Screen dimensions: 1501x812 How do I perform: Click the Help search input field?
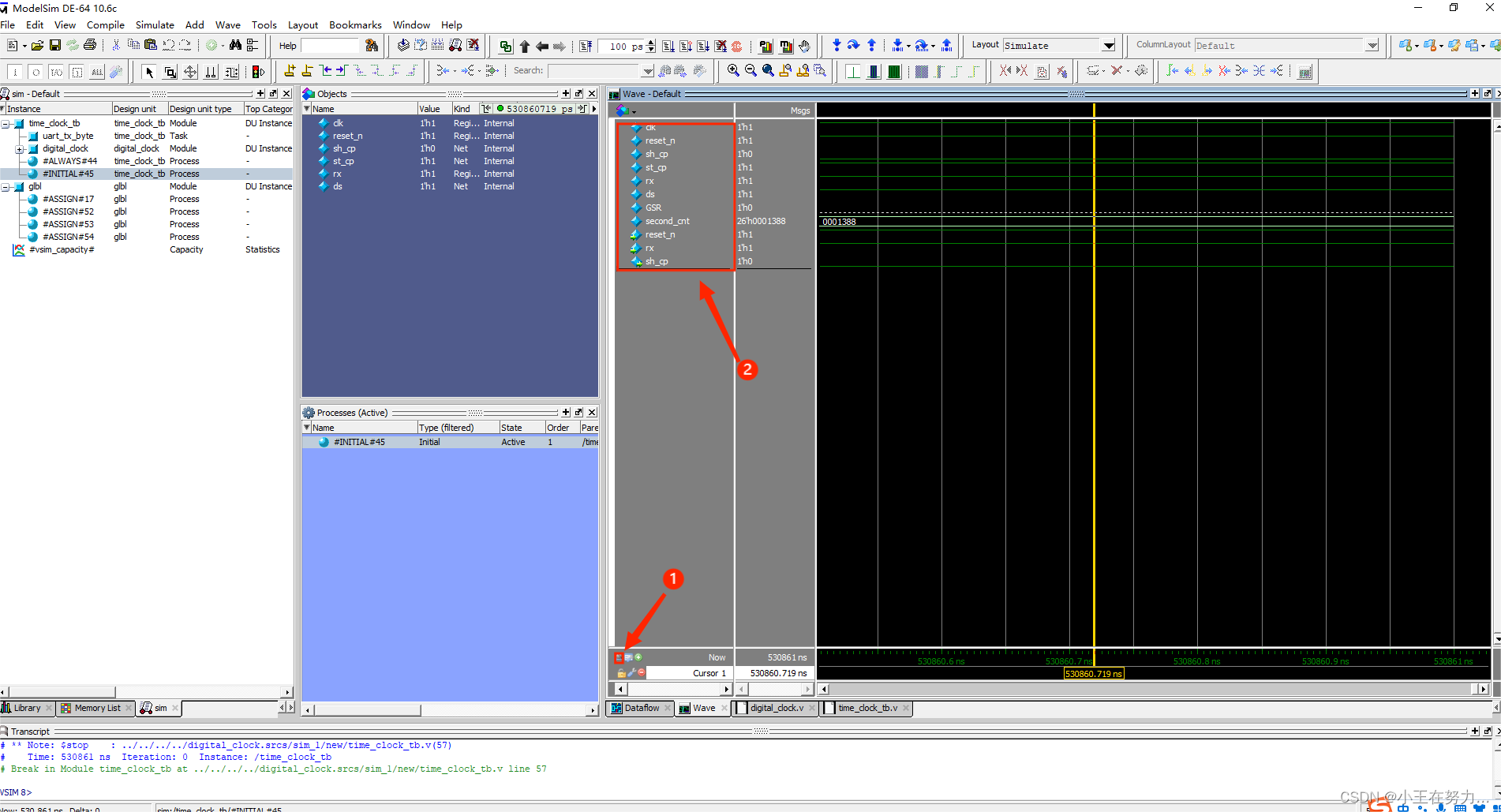[330, 46]
